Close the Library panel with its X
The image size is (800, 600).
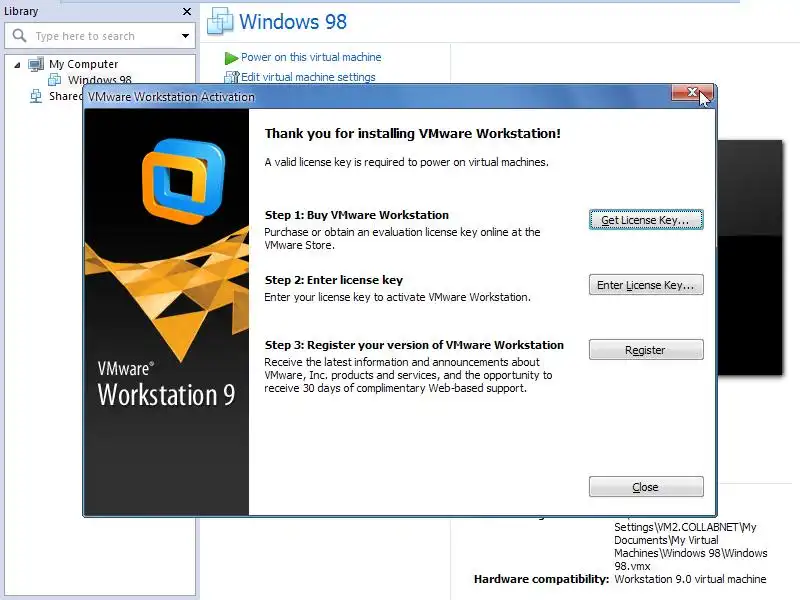[187, 11]
